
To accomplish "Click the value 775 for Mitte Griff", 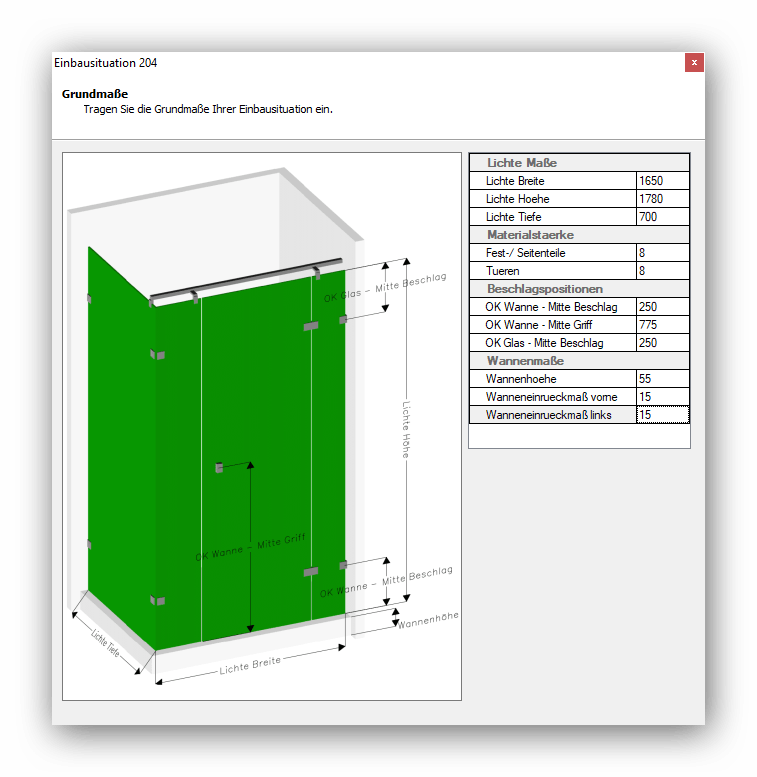I will (x=662, y=325).
